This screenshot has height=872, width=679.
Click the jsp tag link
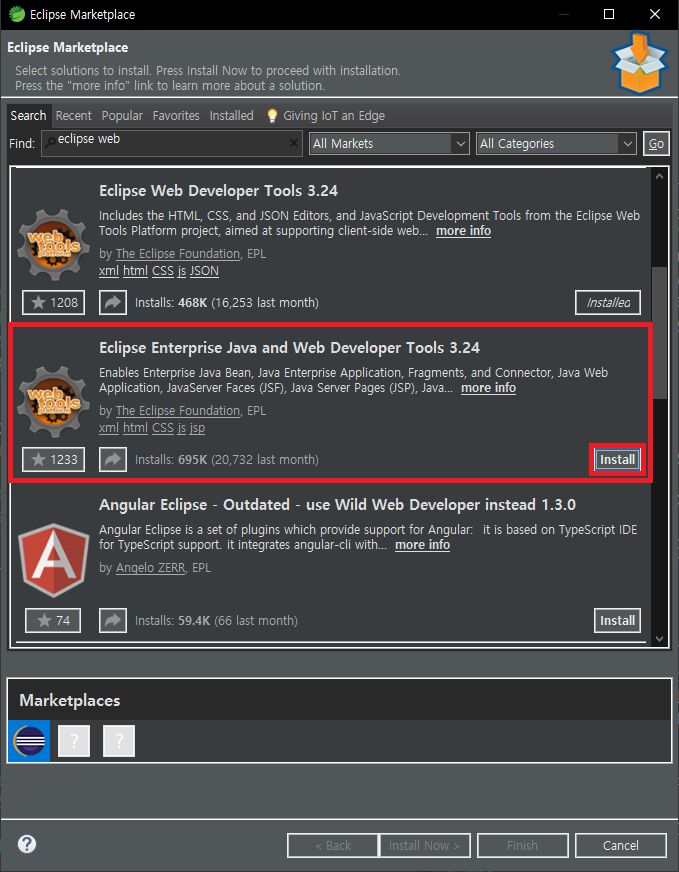point(197,428)
